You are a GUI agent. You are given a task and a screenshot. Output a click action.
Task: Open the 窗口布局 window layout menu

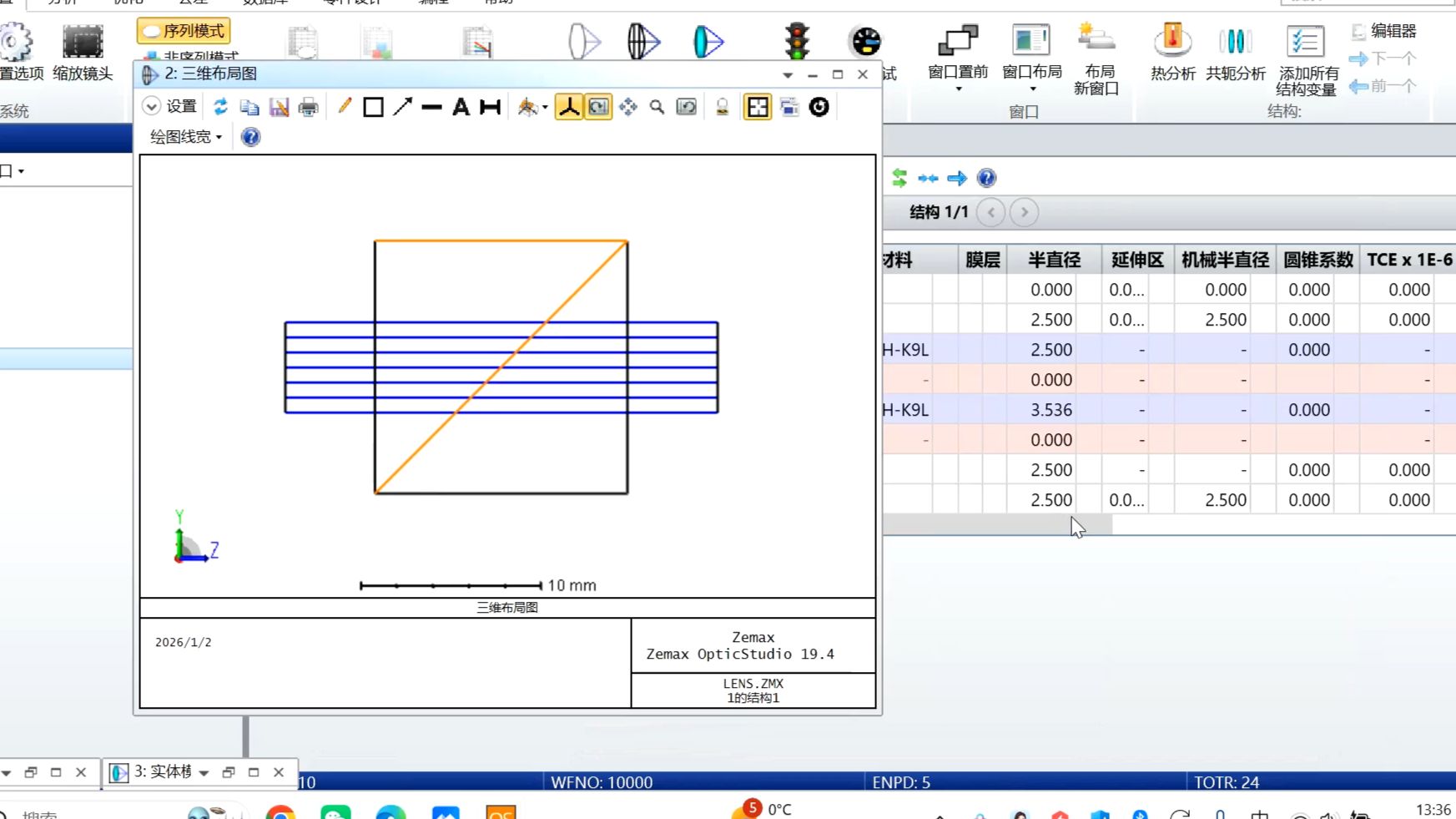1032,58
